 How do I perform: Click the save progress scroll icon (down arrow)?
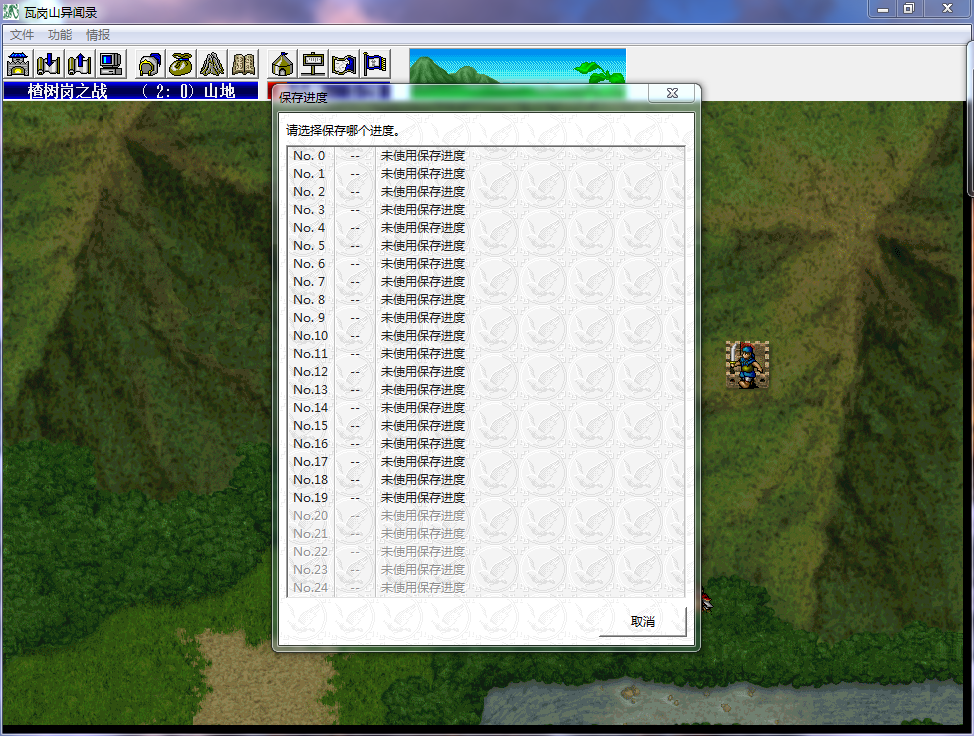tap(49, 63)
